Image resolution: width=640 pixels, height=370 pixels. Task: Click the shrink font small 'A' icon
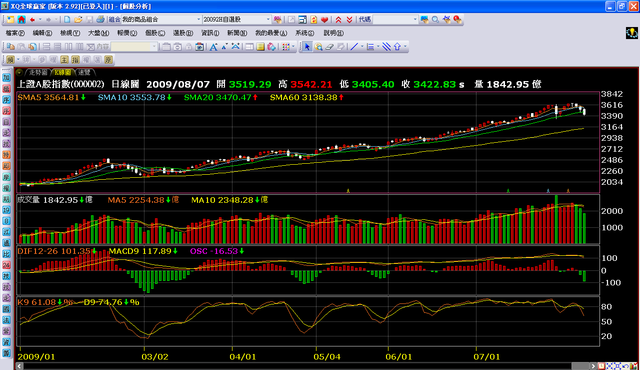click(224, 47)
